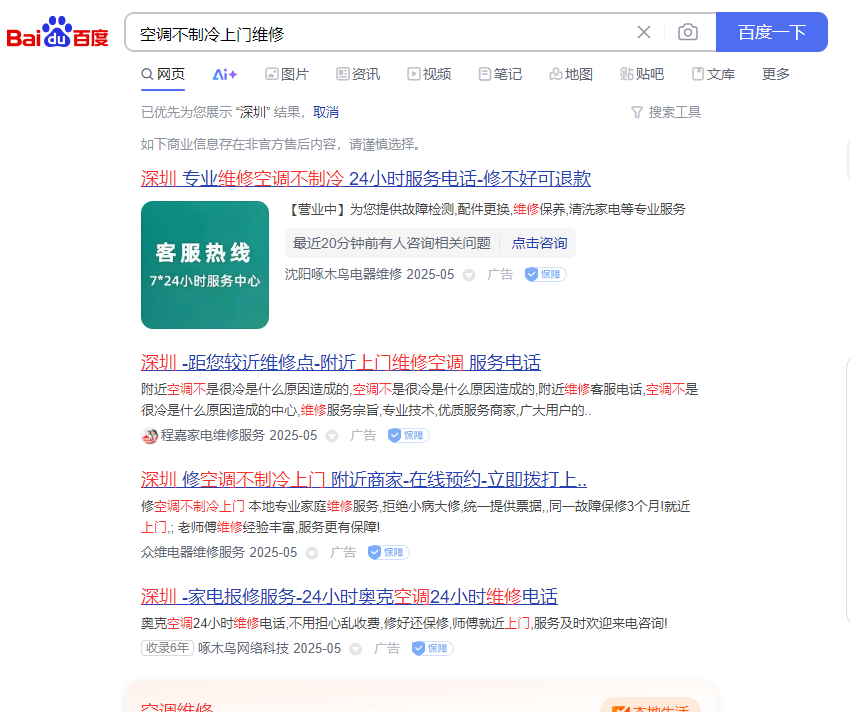Click 保障 badge on 众维电器 result
850x712 pixels.
[388, 553]
